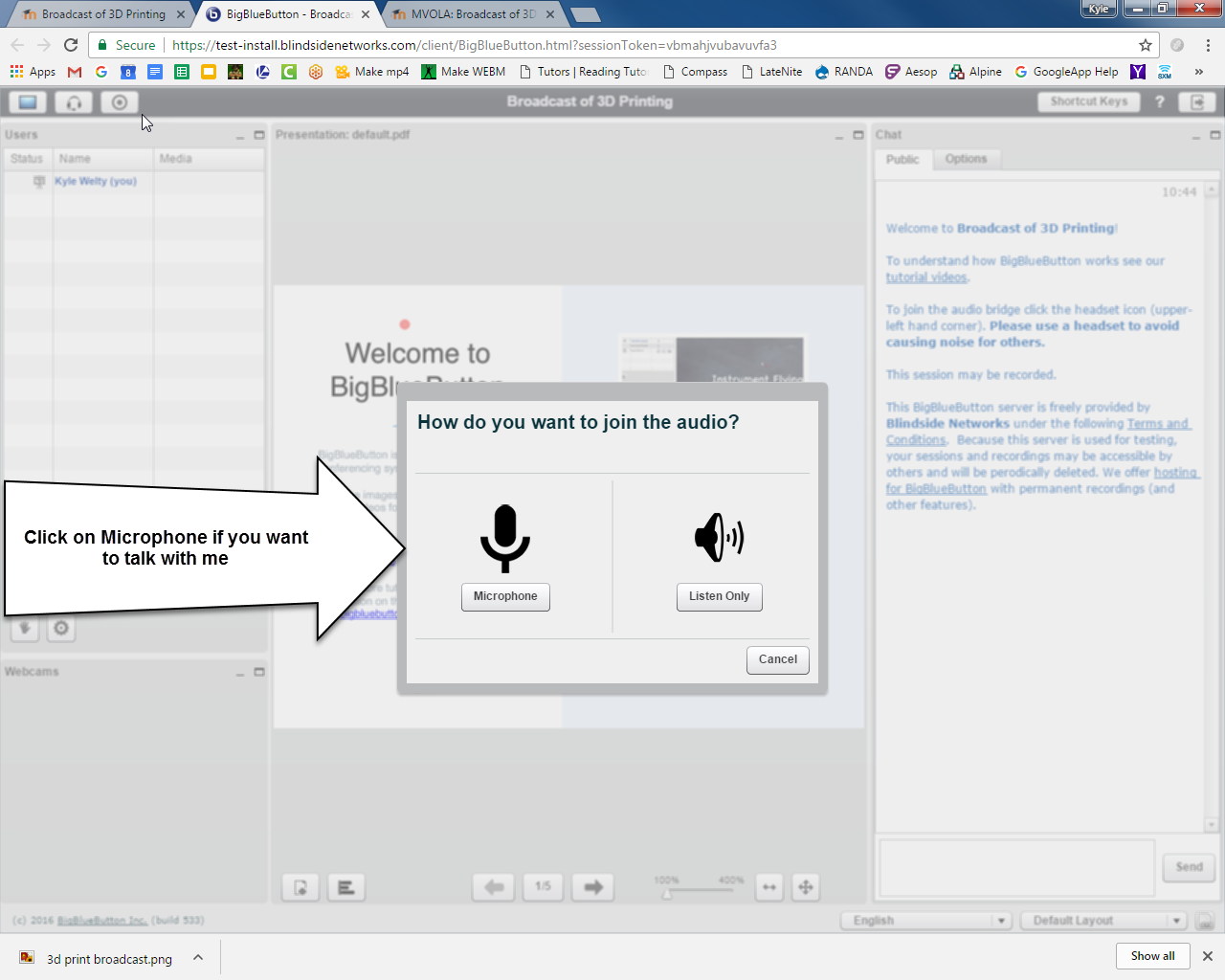1225x980 pixels.
Task: Open the Apps bookmarks shortcut
Action: 33,72
